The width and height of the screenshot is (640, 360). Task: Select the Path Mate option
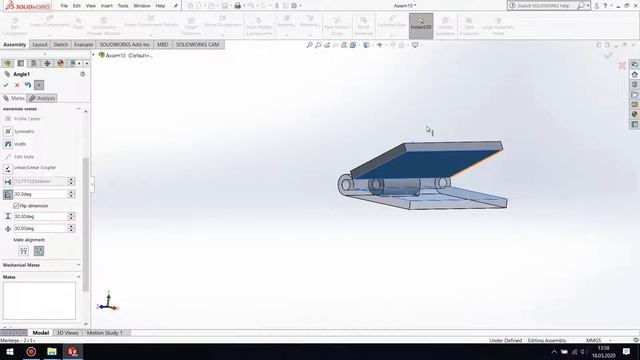pyautogui.click(x=19, y=157)
